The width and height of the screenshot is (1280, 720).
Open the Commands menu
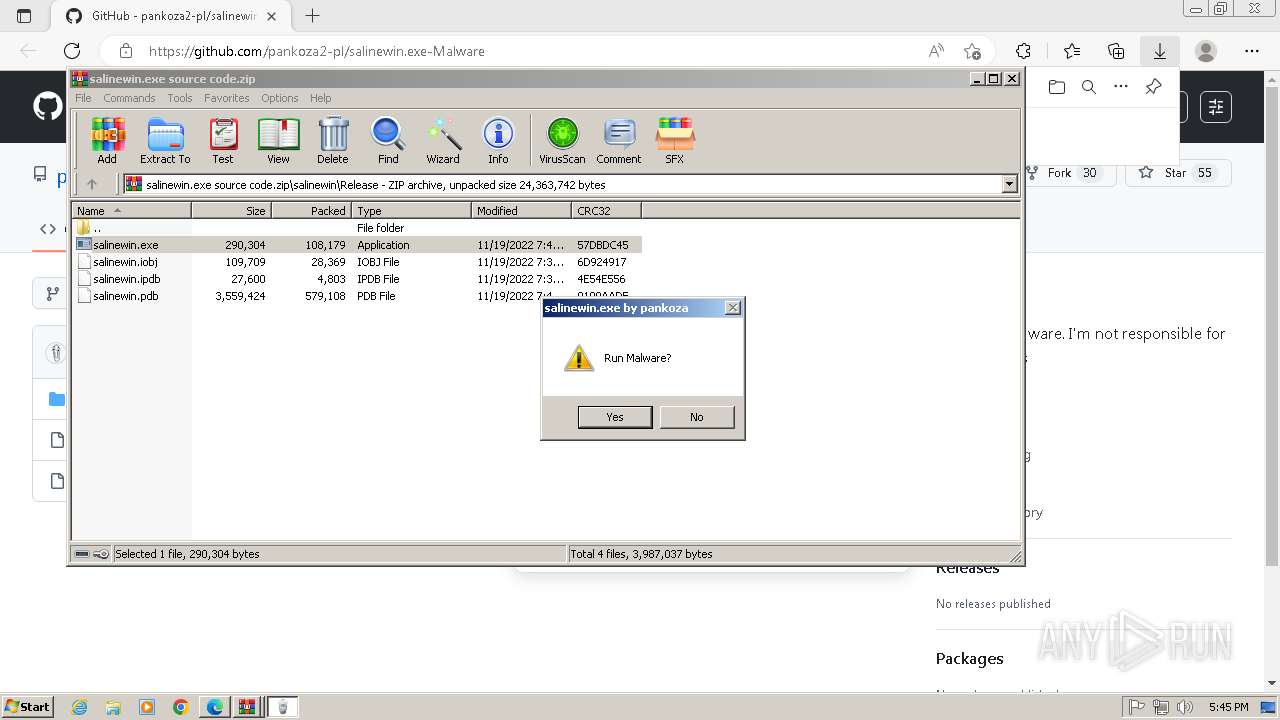(129, 98)
